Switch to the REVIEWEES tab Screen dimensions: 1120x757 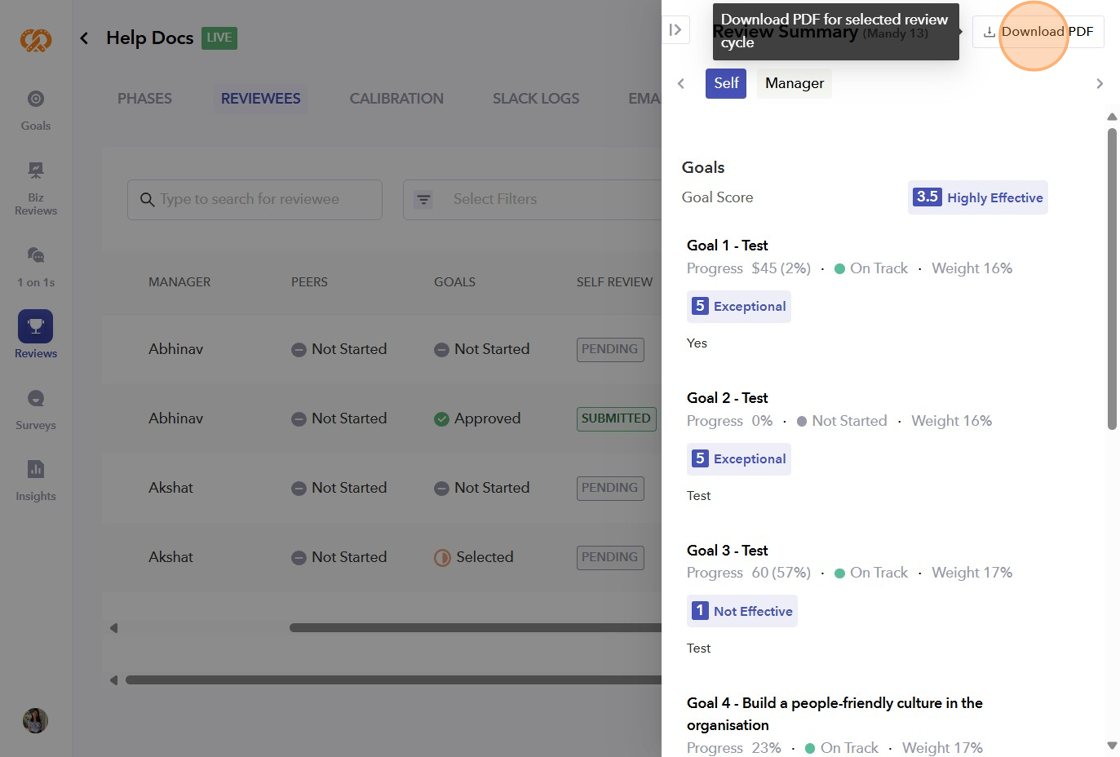point(261,99)
